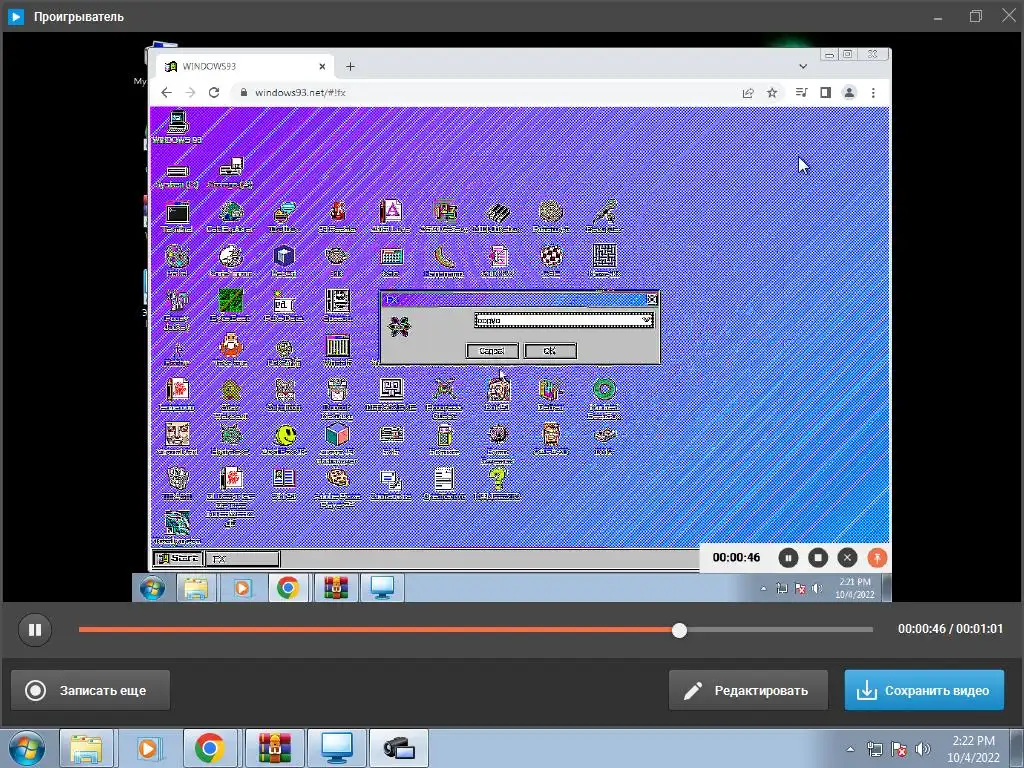The height and width of the screenshot is (768, 1024).
Task: Click the volume speaker tray icon
Action: point(923,749)
